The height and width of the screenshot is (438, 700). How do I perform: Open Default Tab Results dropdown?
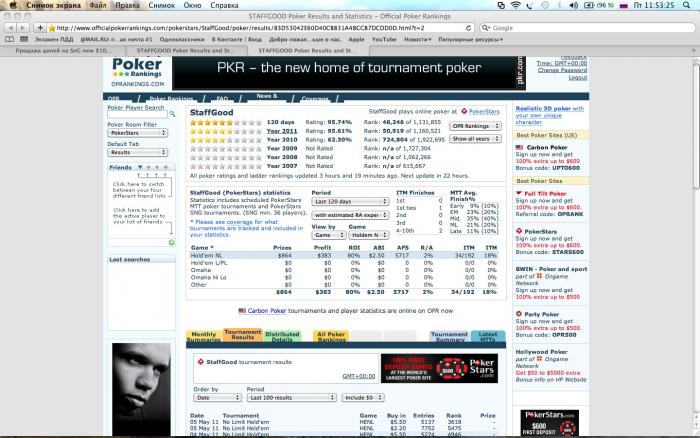[x=138, y=152]
